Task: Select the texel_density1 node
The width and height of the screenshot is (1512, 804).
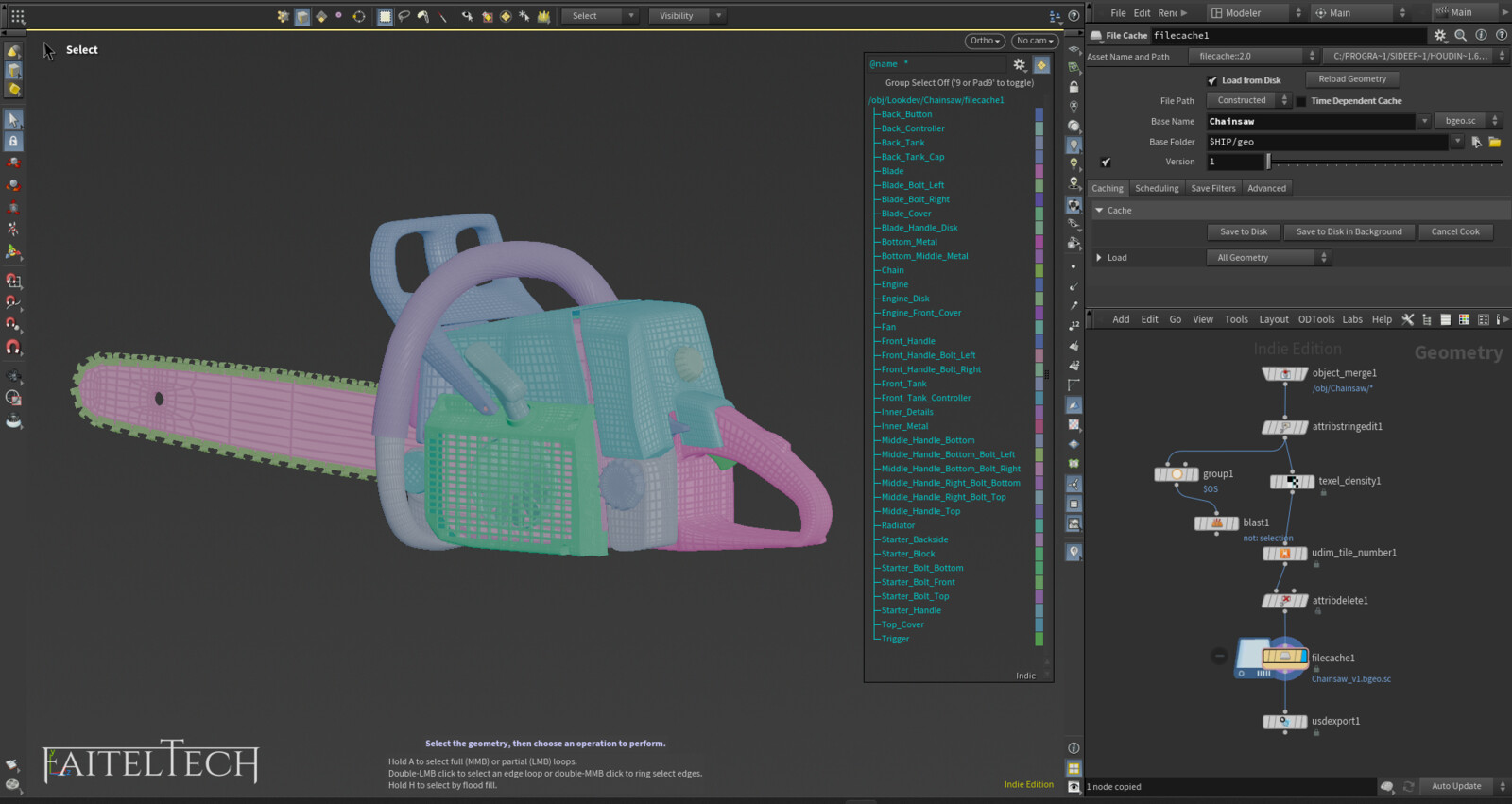Action: click(x=1292, y=482)
